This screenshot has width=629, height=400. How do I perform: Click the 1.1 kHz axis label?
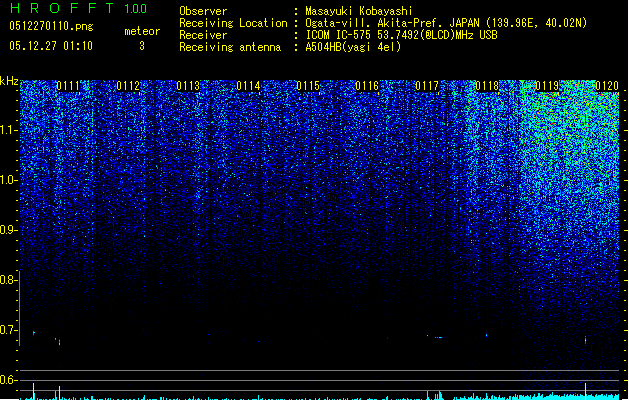coord(8,130)
